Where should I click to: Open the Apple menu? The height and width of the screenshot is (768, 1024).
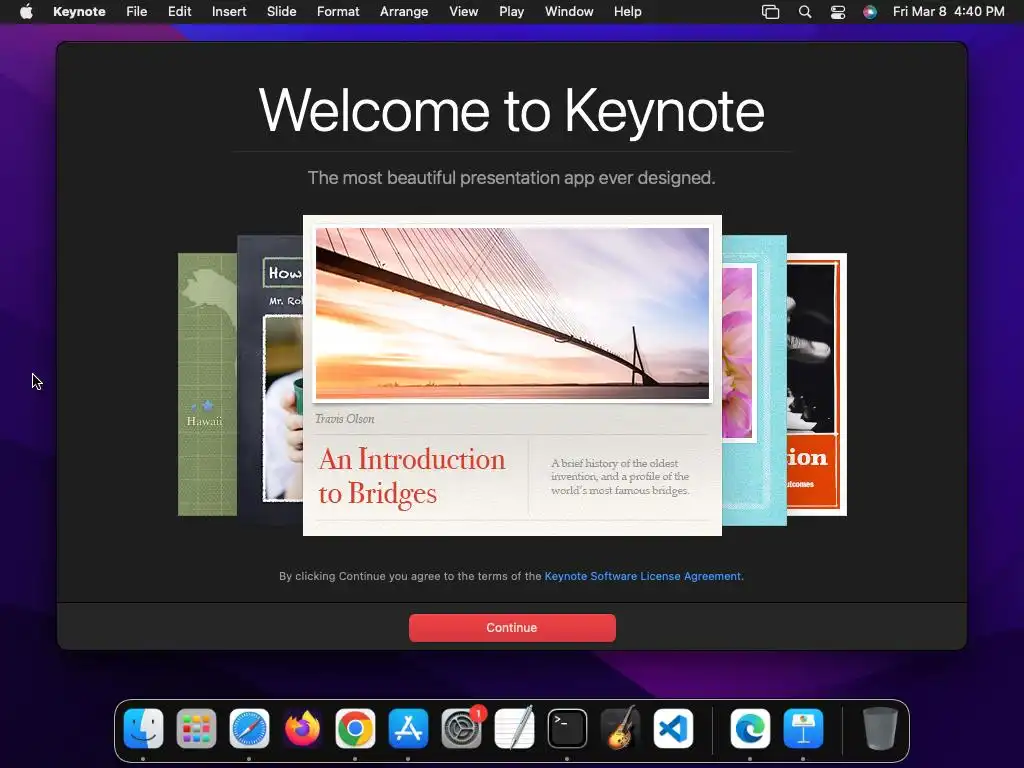[x=26, y=12]
